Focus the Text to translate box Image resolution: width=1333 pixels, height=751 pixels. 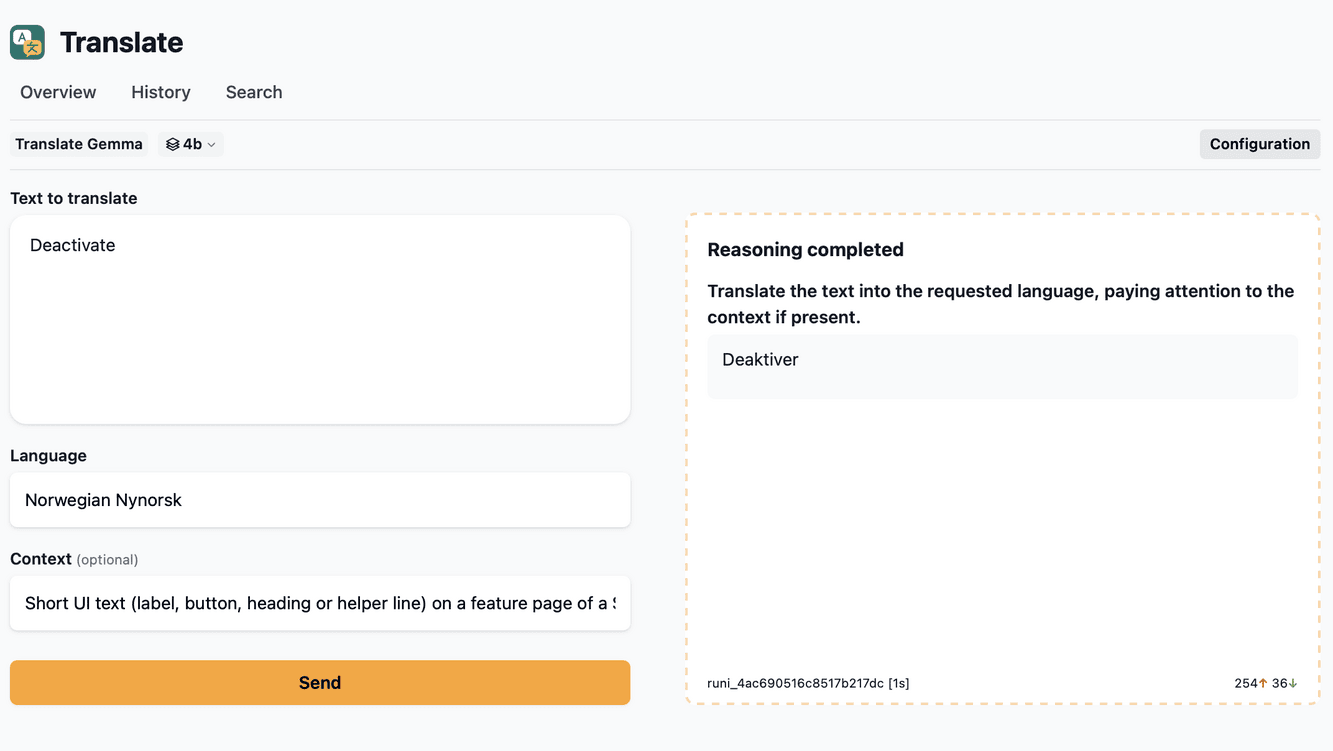[x=320, y=319]
